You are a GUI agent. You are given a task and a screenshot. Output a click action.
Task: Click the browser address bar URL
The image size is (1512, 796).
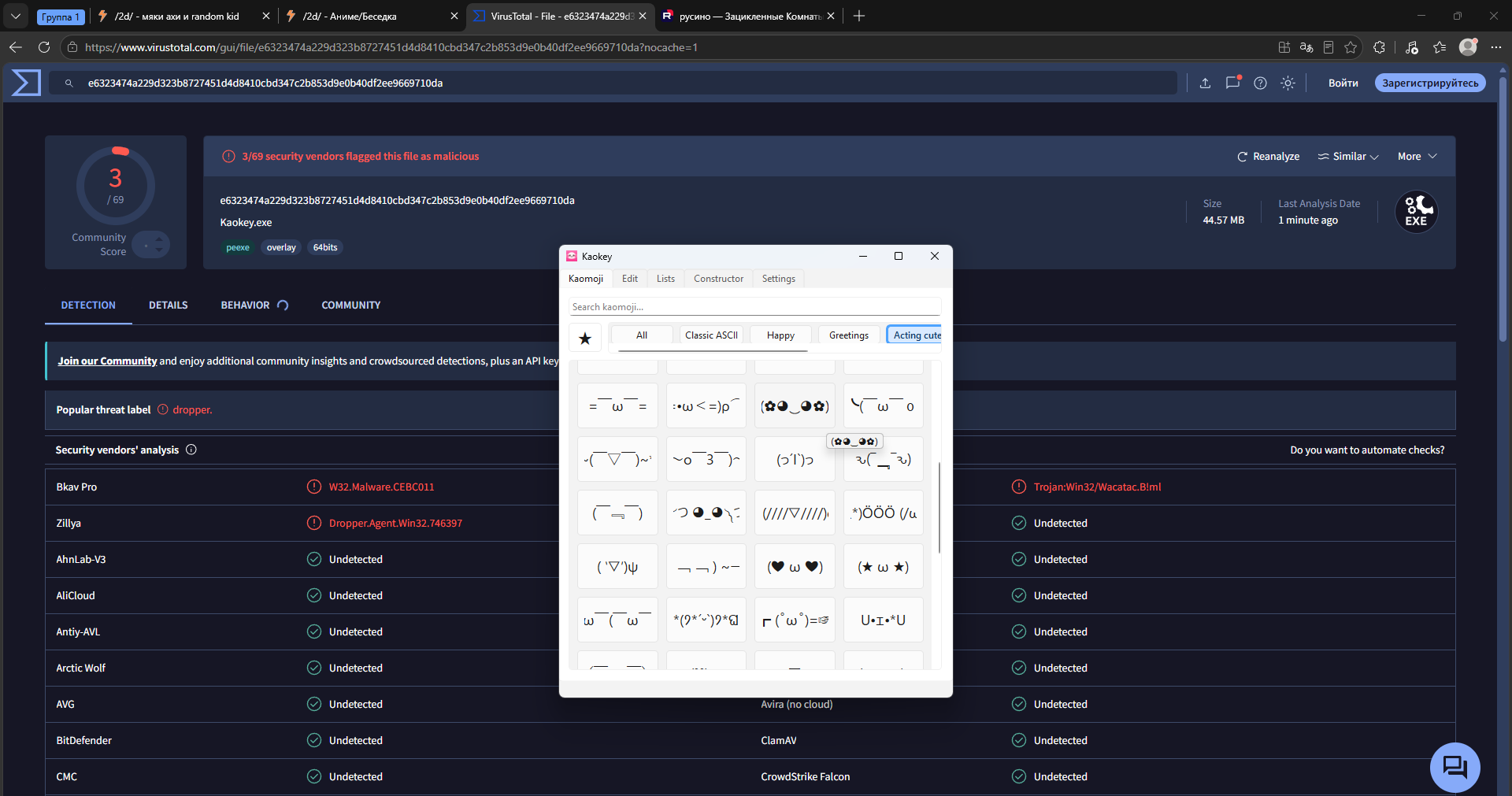[x=391, y=47]
